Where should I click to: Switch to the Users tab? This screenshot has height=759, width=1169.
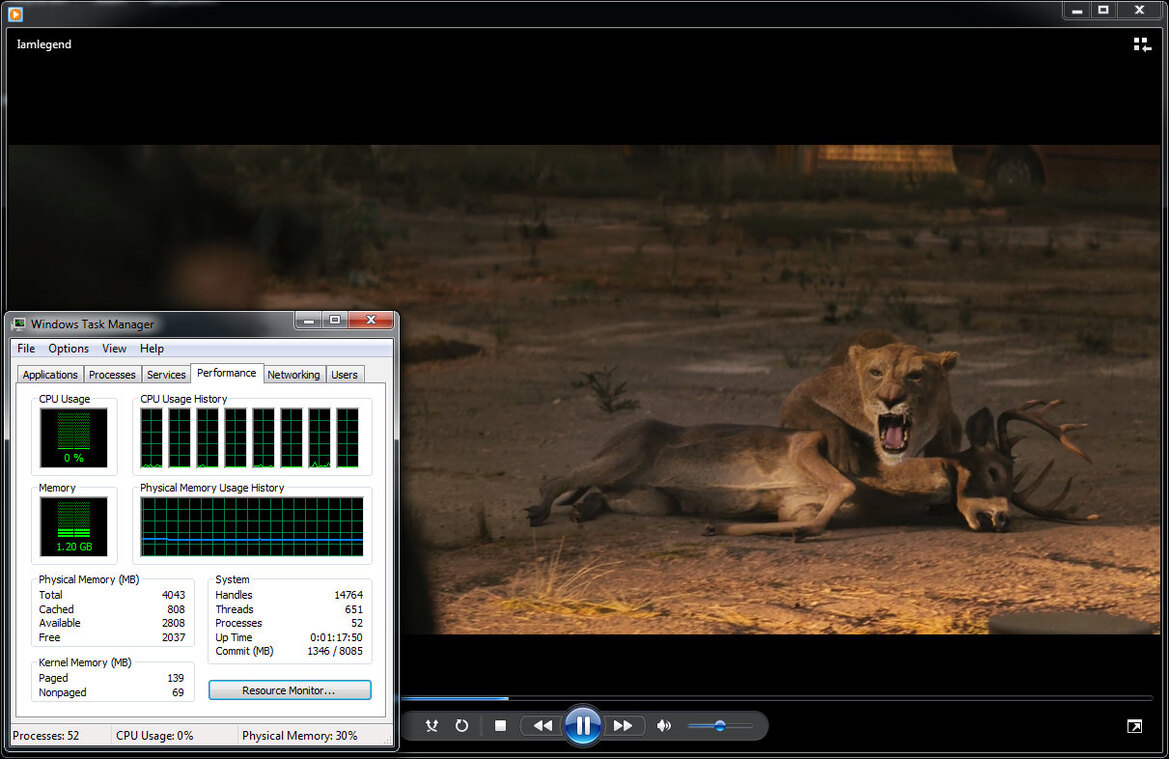(x=344, y=374)
